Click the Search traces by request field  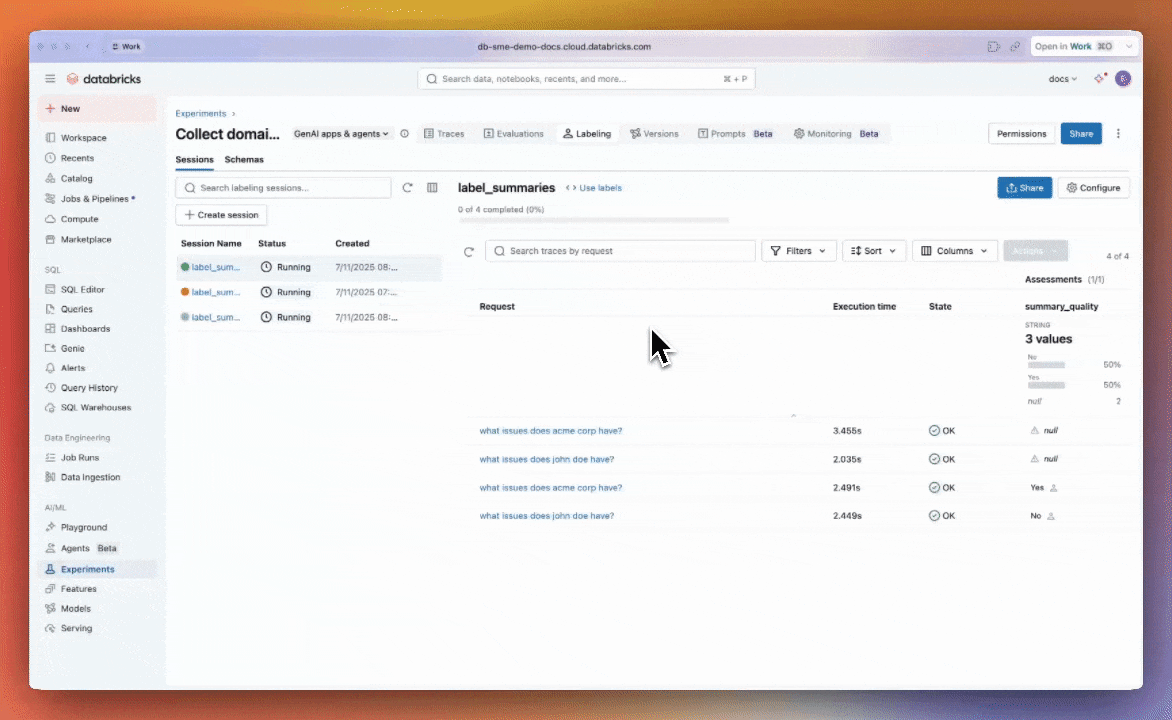pyautogui.click(x=620, y=251)
